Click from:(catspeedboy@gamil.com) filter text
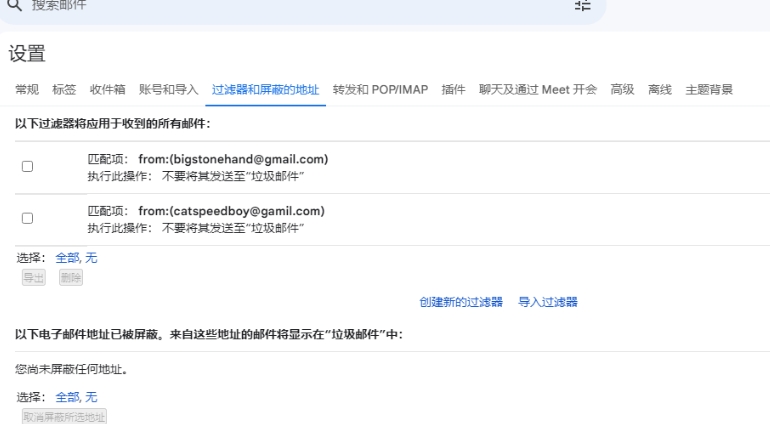 pyautogui.click(x=231, y=211)
